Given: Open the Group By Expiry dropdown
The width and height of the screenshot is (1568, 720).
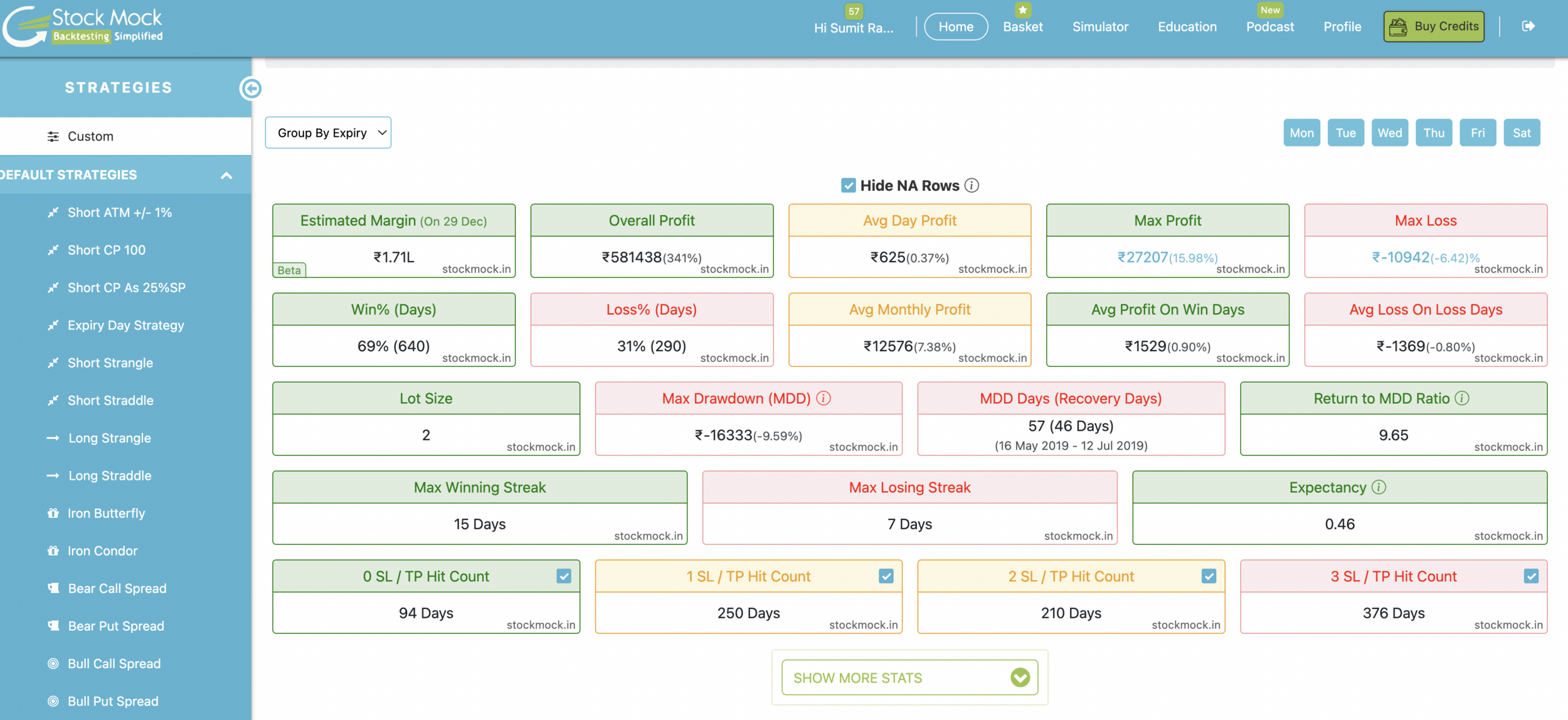Looking at the screenshot, I should pyautogui.click(x=328, y=133).
